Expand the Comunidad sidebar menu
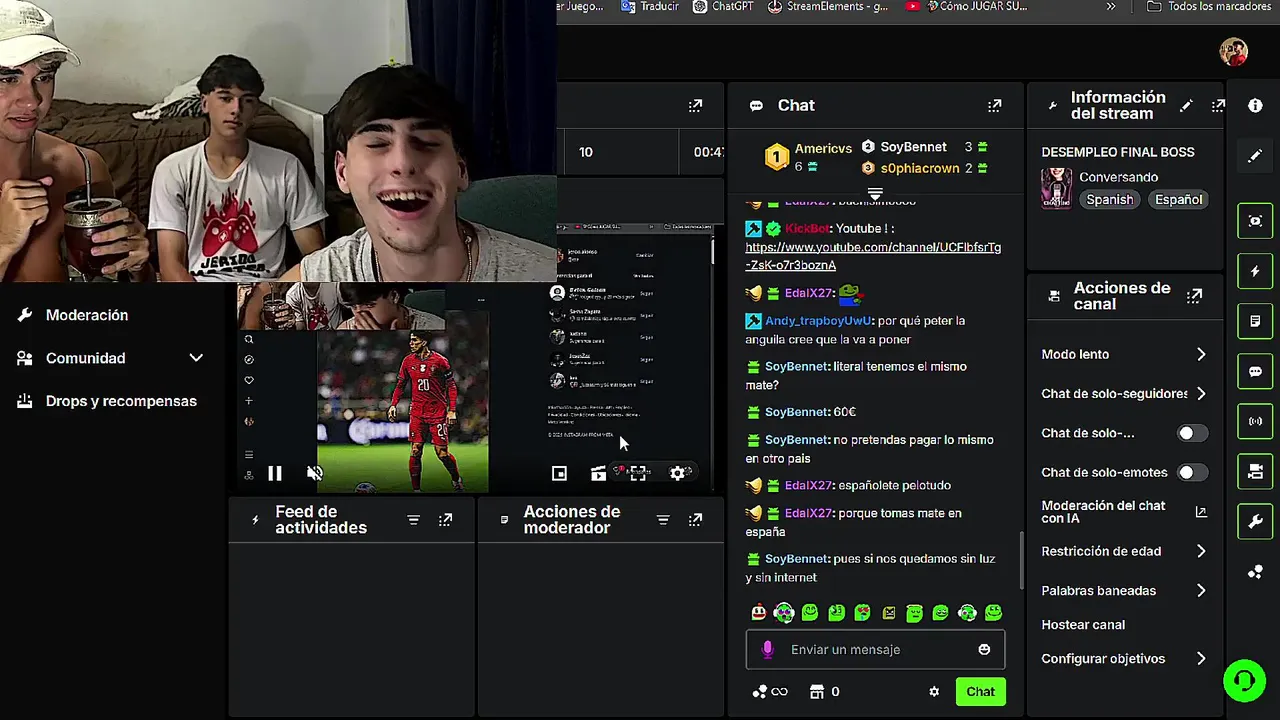The width and height of the screenshot is (1280, 720). click(196, 358)
